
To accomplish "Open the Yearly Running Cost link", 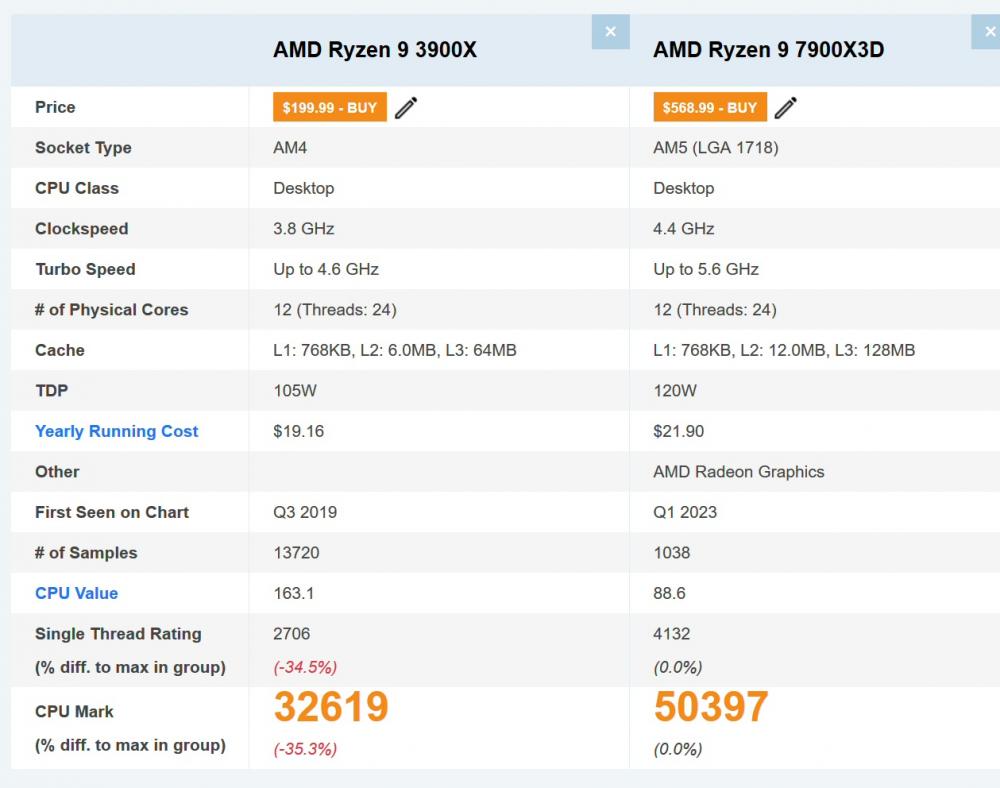I will [x=117, y=431].
